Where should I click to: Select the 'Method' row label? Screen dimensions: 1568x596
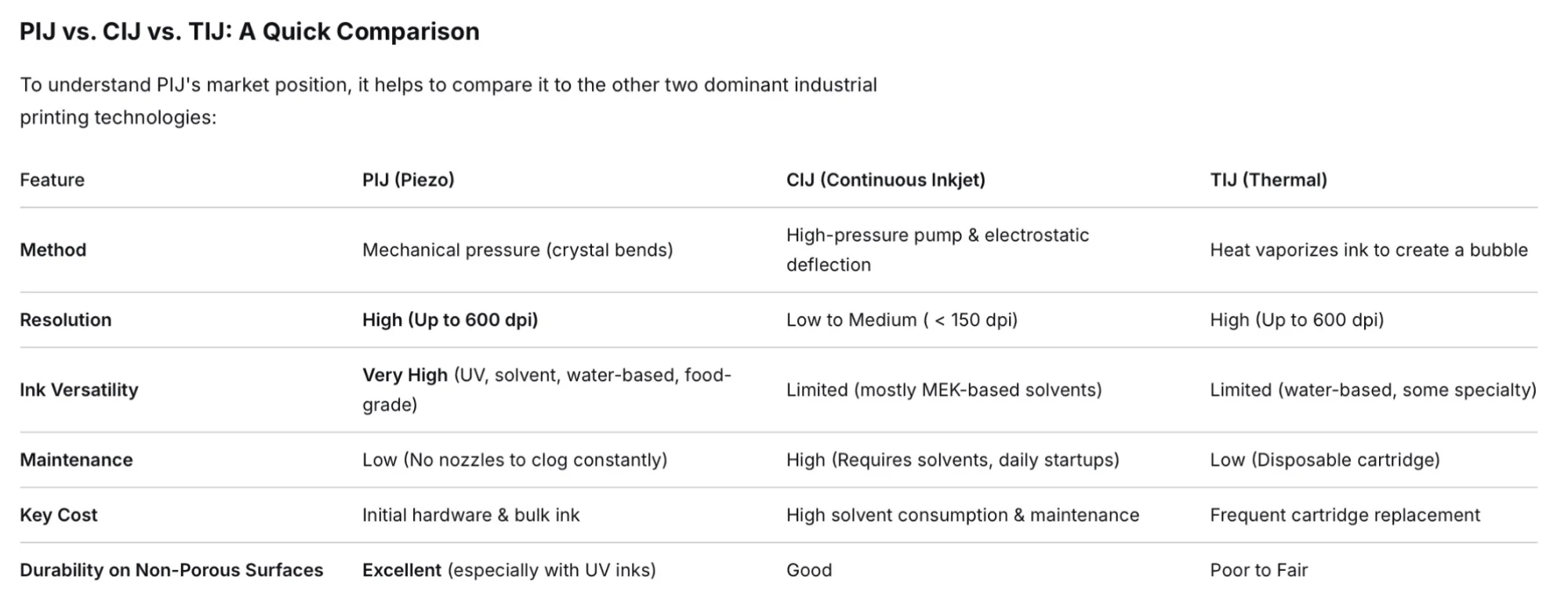(x=53, y=249)
